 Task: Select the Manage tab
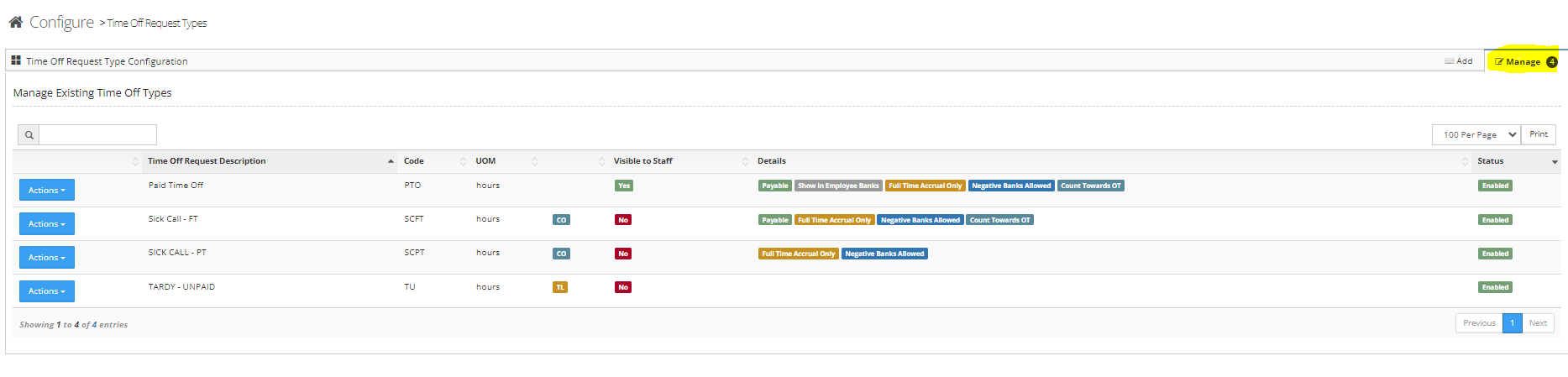pyautogui.click(x=1524, y=61)
